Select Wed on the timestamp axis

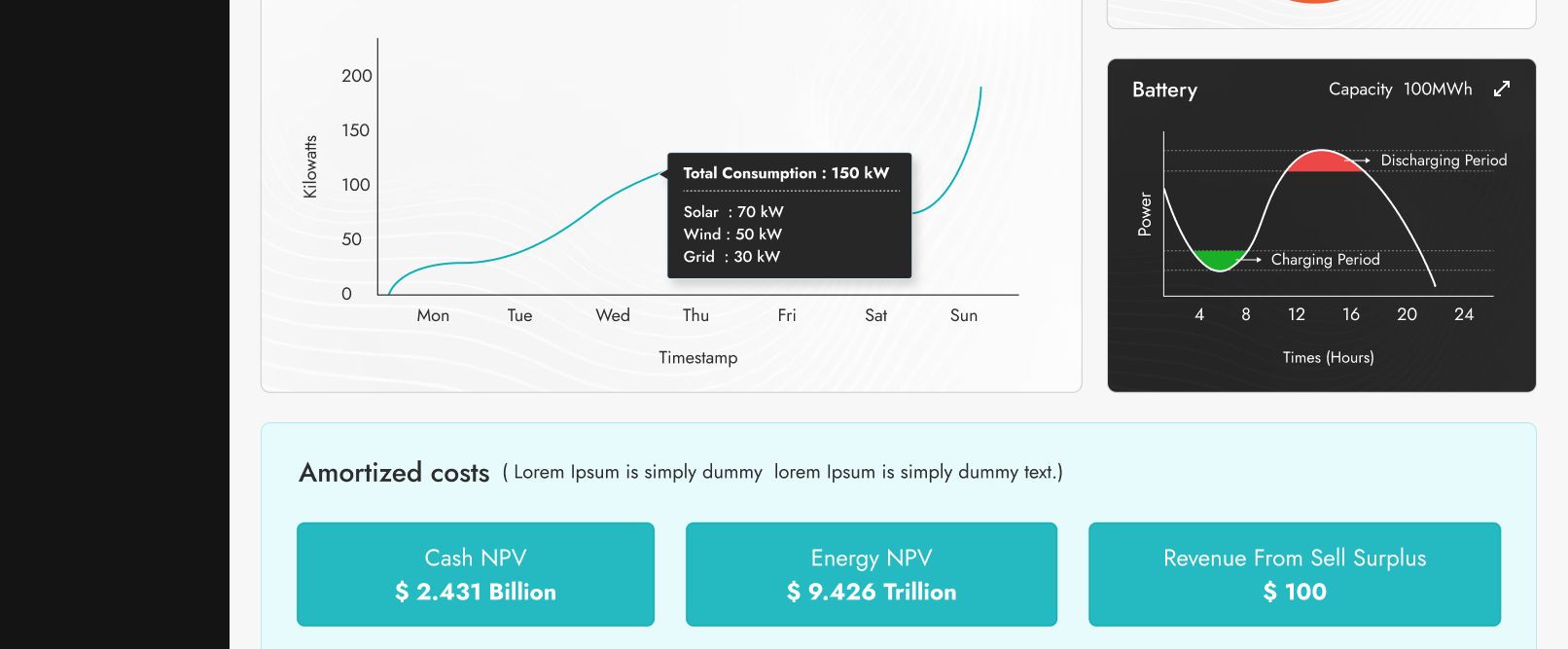(613, 315)
